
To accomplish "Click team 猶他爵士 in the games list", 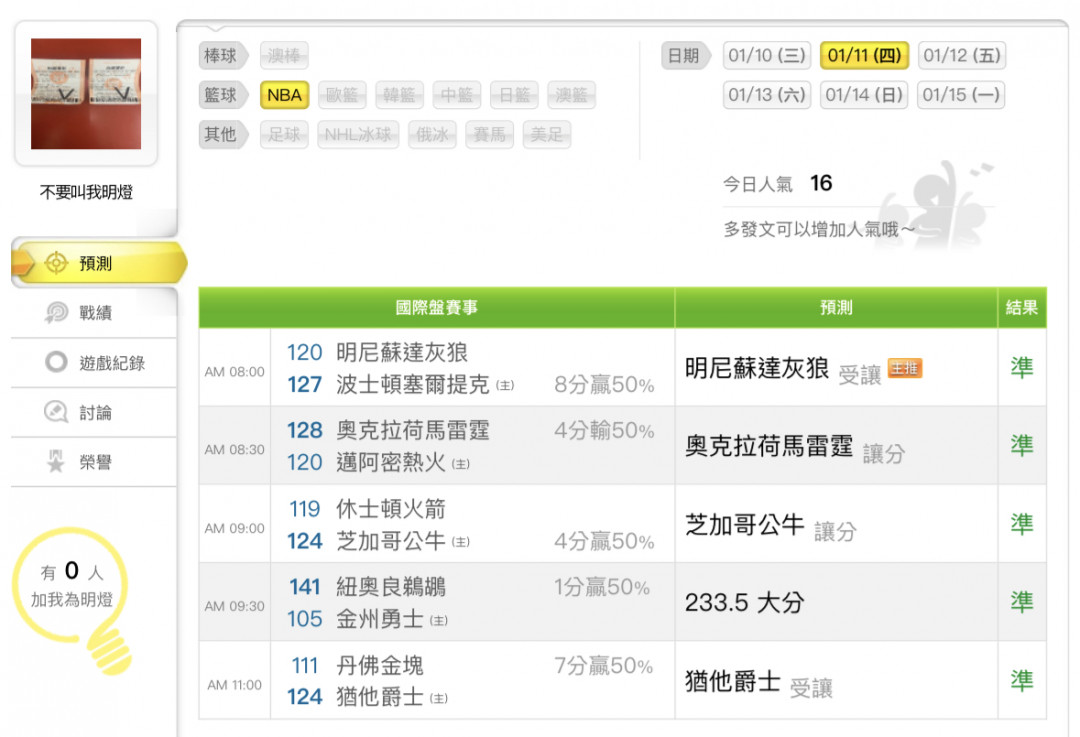I will coord(380,697).
